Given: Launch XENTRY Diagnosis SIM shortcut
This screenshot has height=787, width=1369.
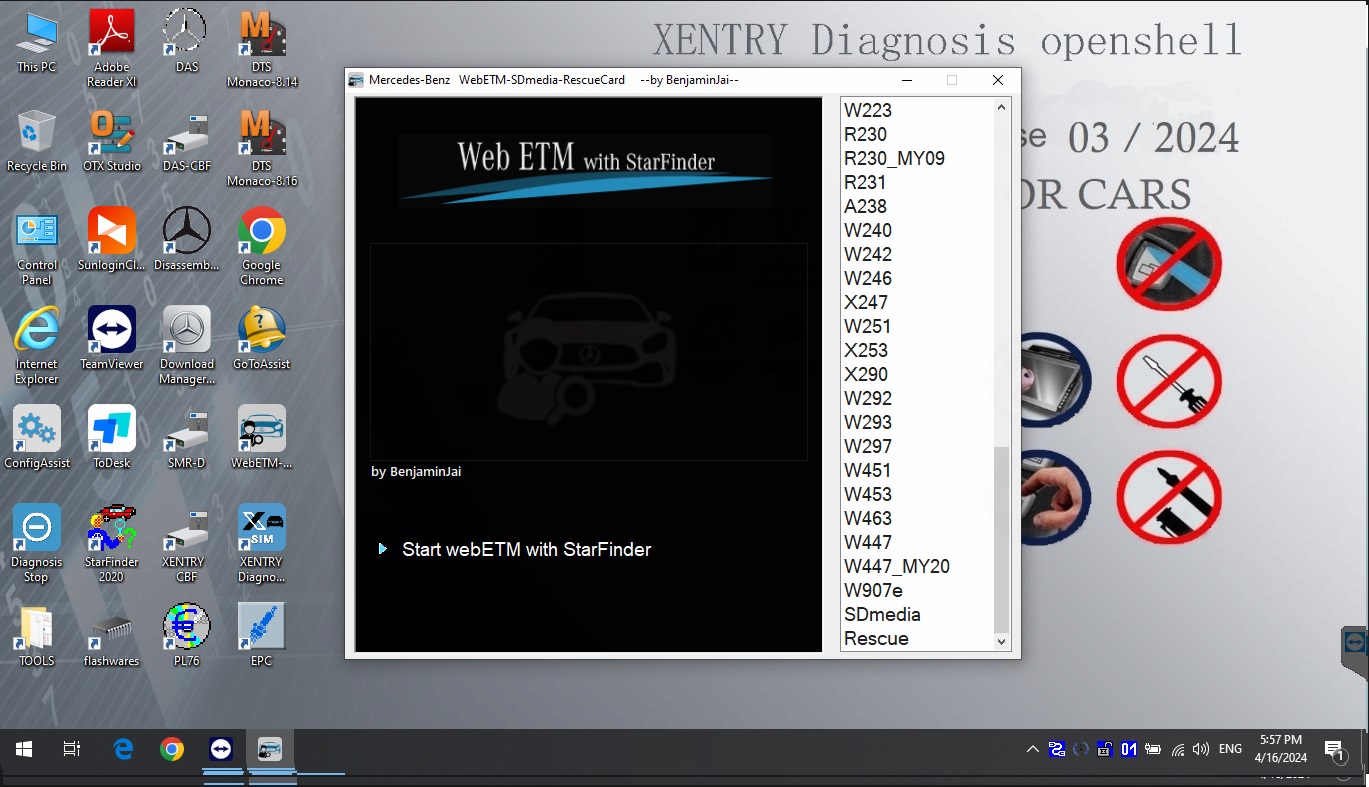Looking at the screenshot, I should (262, 543).
